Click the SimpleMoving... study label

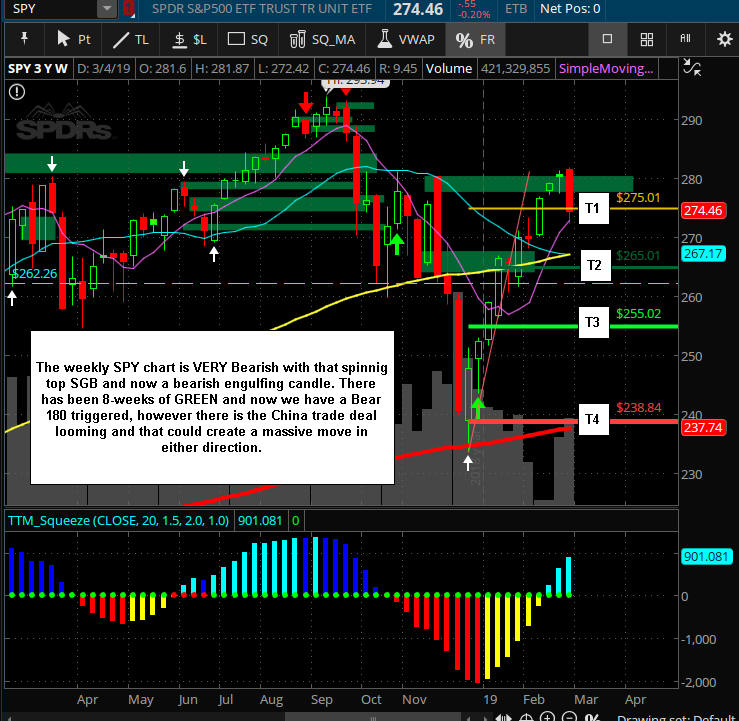tap(606, 69)
